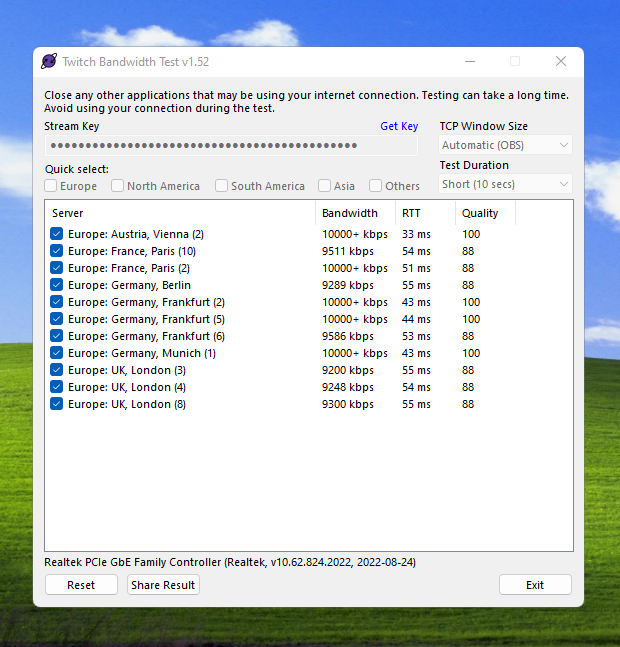620x647 pixels.
Task: Uncheck Europe: UK, London (8) server
Action: (x=57, y=404)
